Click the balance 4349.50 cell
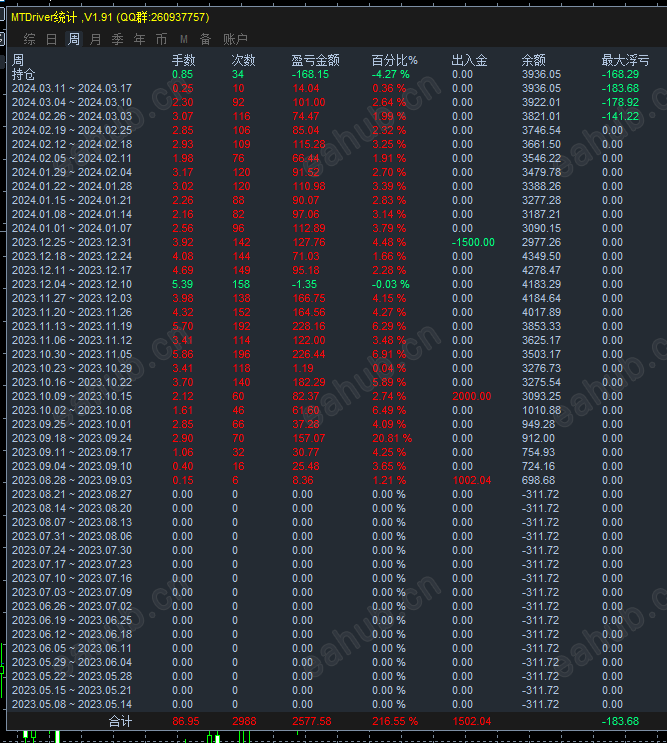This screenshot has width=667, height=743. [541, 256]
